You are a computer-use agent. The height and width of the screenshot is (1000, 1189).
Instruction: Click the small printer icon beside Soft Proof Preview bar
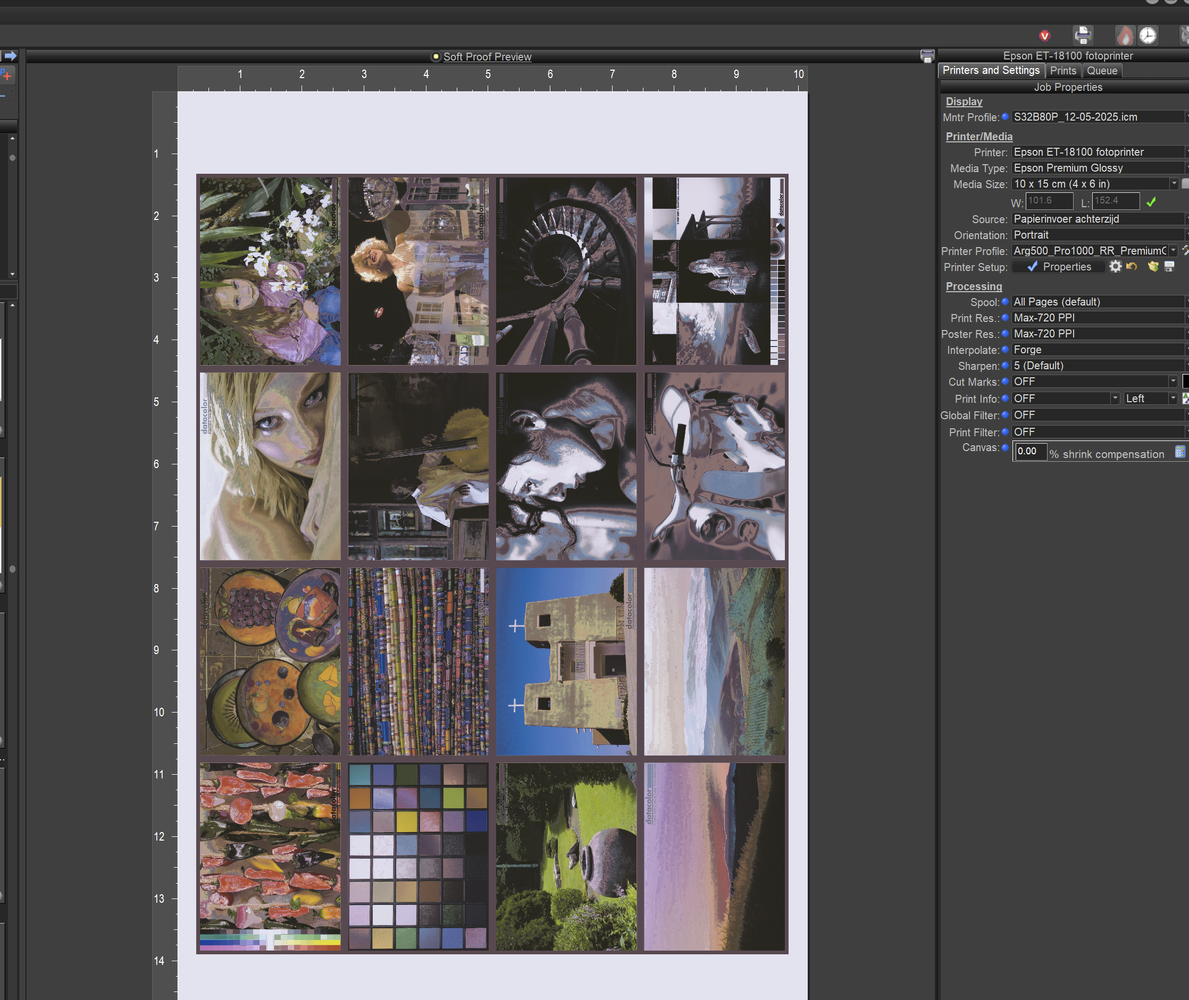coord(927,56)
